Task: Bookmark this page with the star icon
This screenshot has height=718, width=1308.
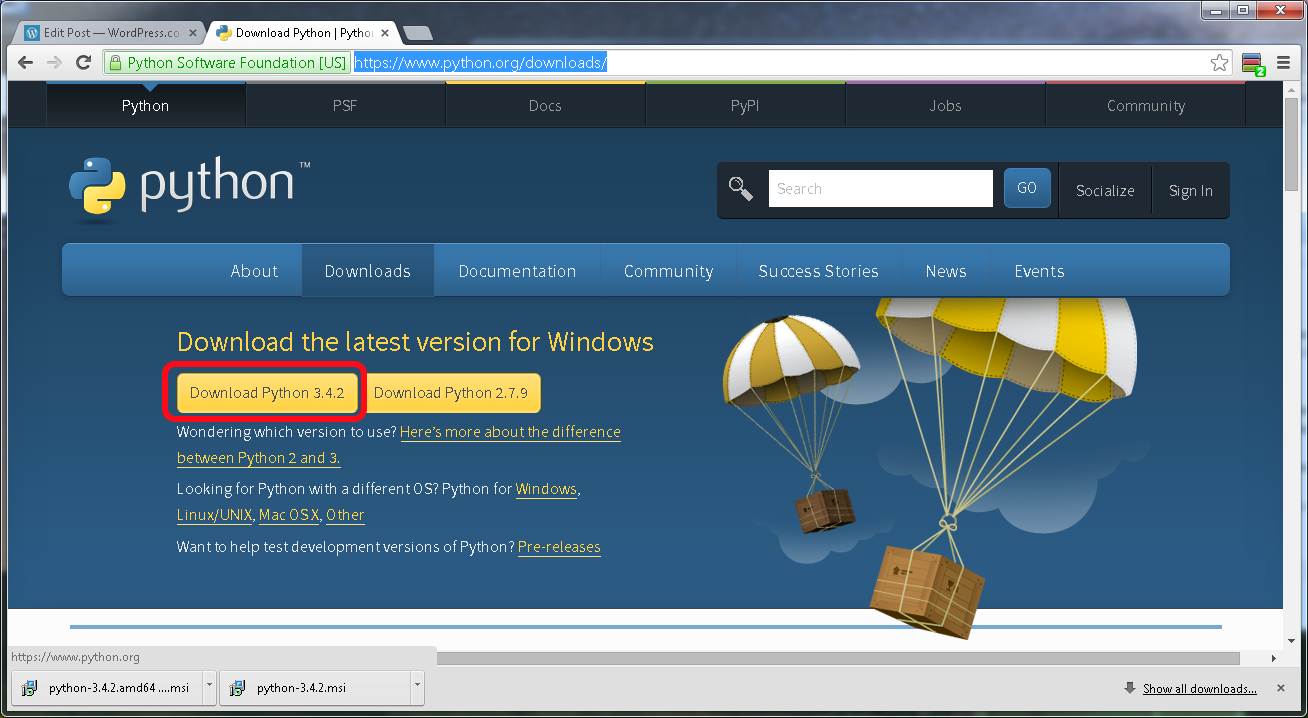Action: (1219, 63)
